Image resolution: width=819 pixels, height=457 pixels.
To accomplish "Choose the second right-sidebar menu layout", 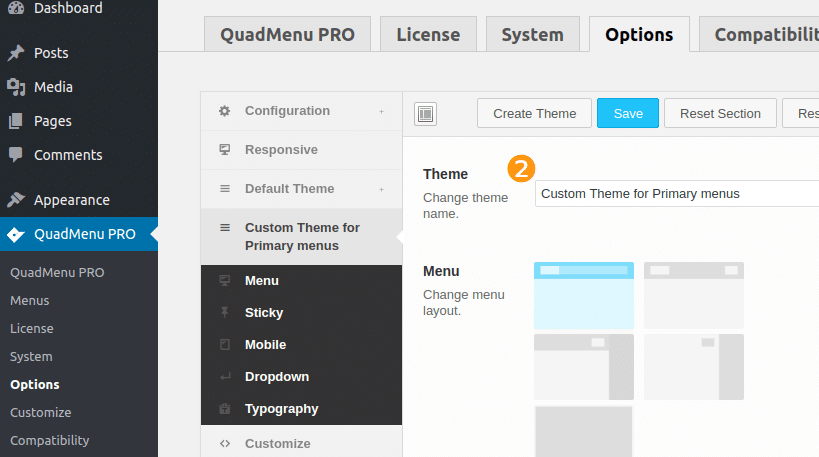I will point(694,367).
